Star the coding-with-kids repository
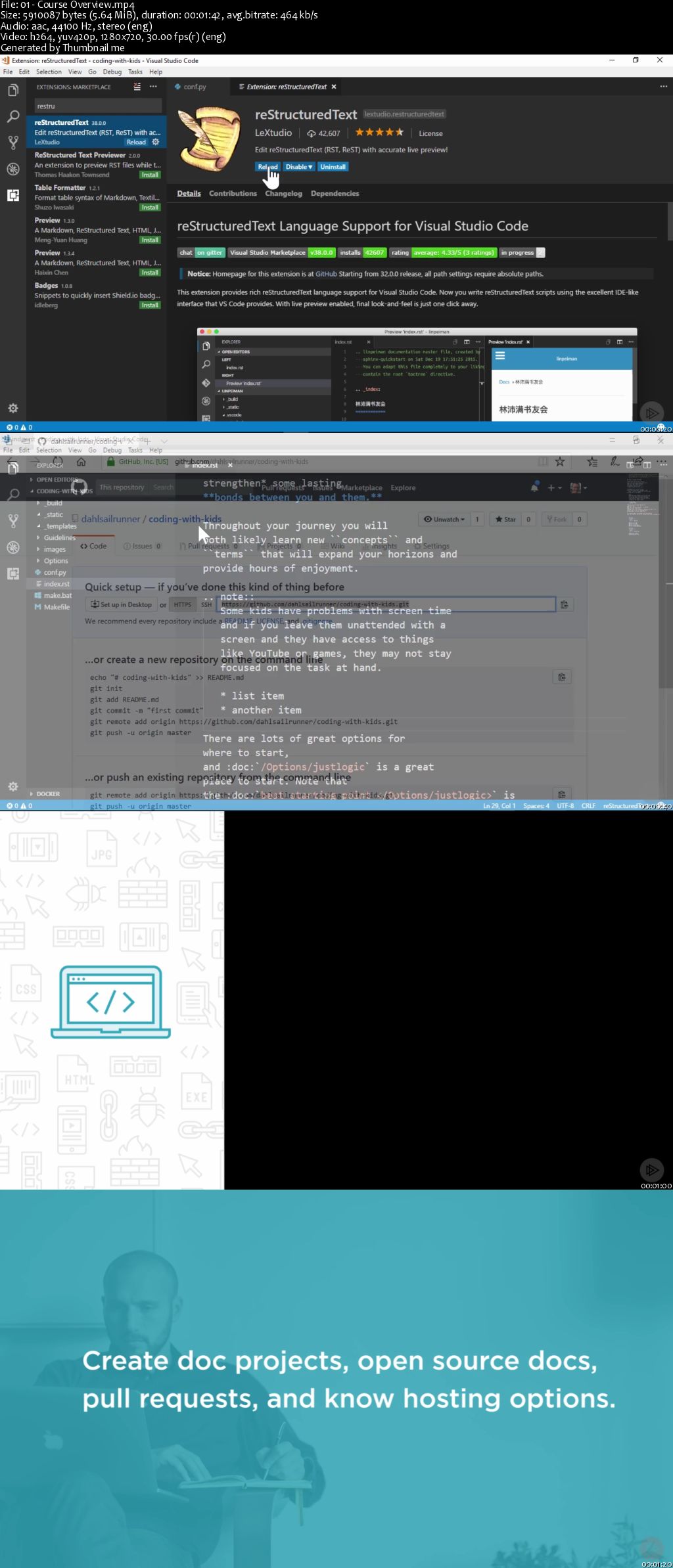Viewport: 673px width, 1568px height. 505,519
